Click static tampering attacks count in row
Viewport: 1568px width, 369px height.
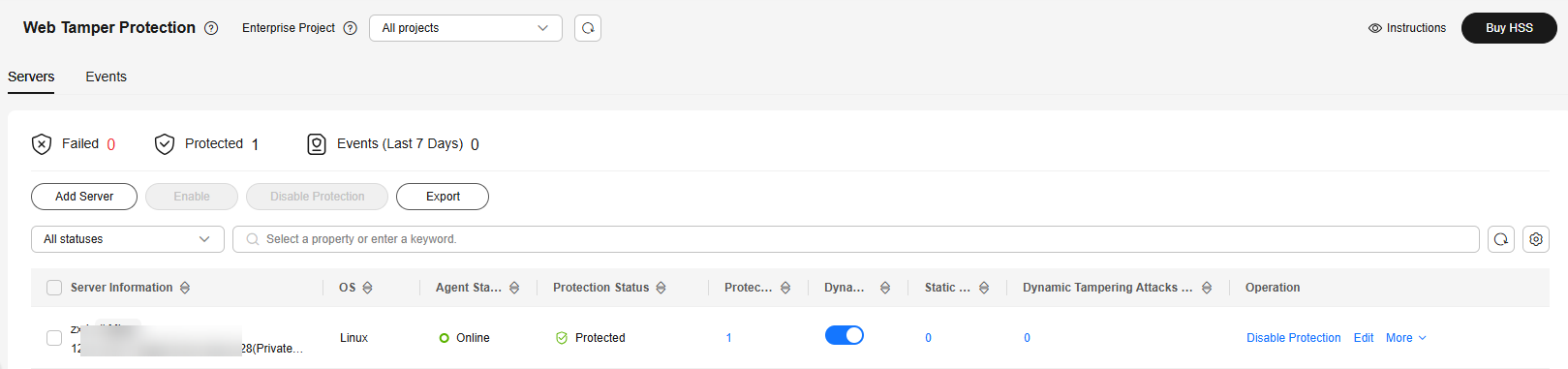pos(928,338)
